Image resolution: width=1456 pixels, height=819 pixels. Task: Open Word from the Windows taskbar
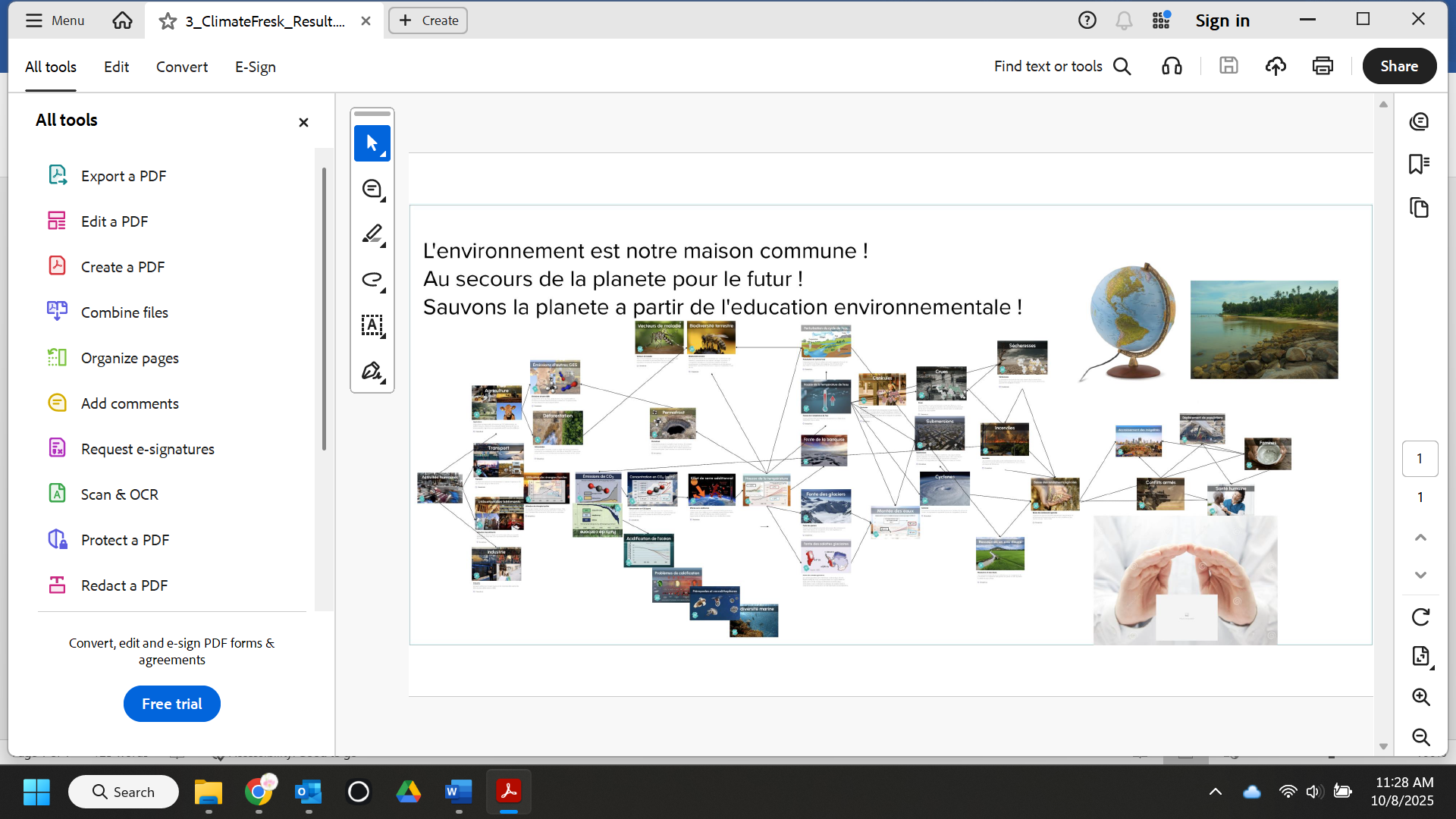(x=458, y=792)
